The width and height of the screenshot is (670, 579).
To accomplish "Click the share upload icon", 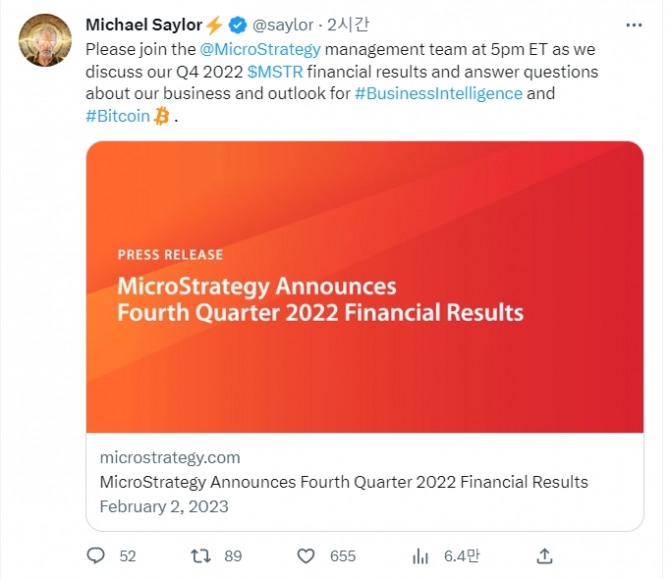I will click(x=544, y=555).
